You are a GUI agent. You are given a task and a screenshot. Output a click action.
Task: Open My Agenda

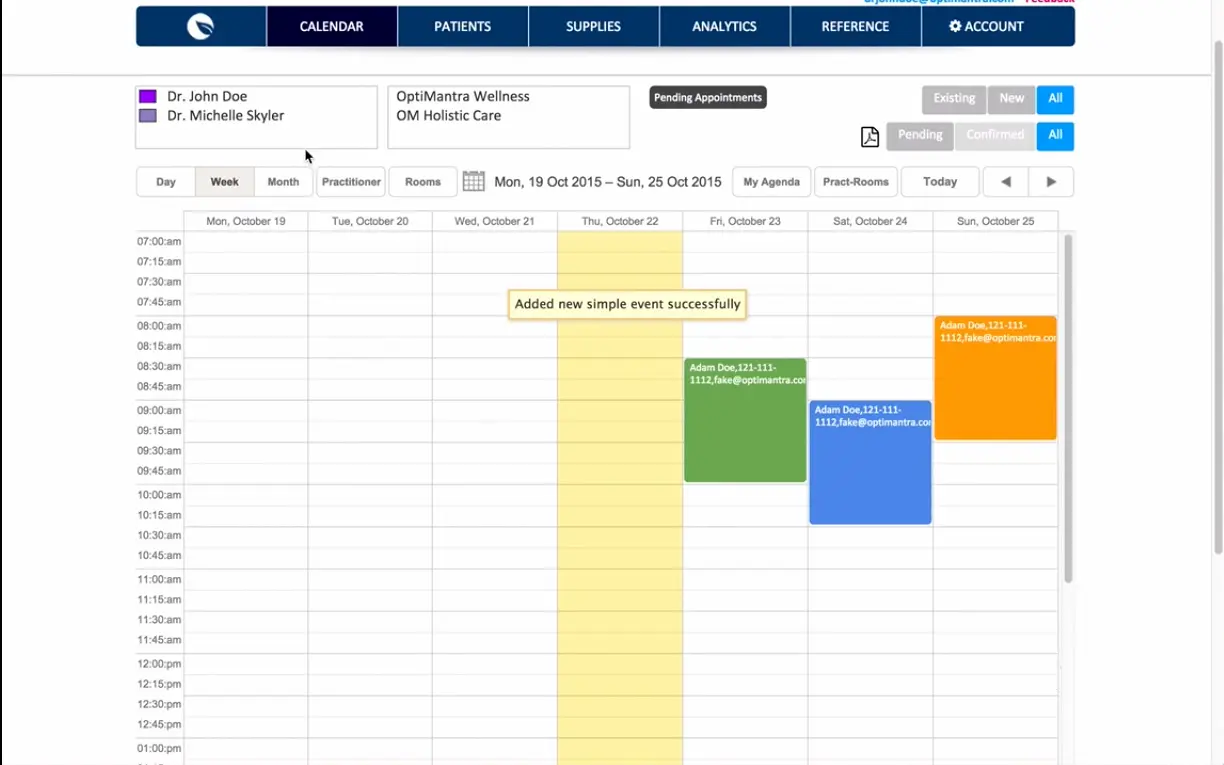770,181
